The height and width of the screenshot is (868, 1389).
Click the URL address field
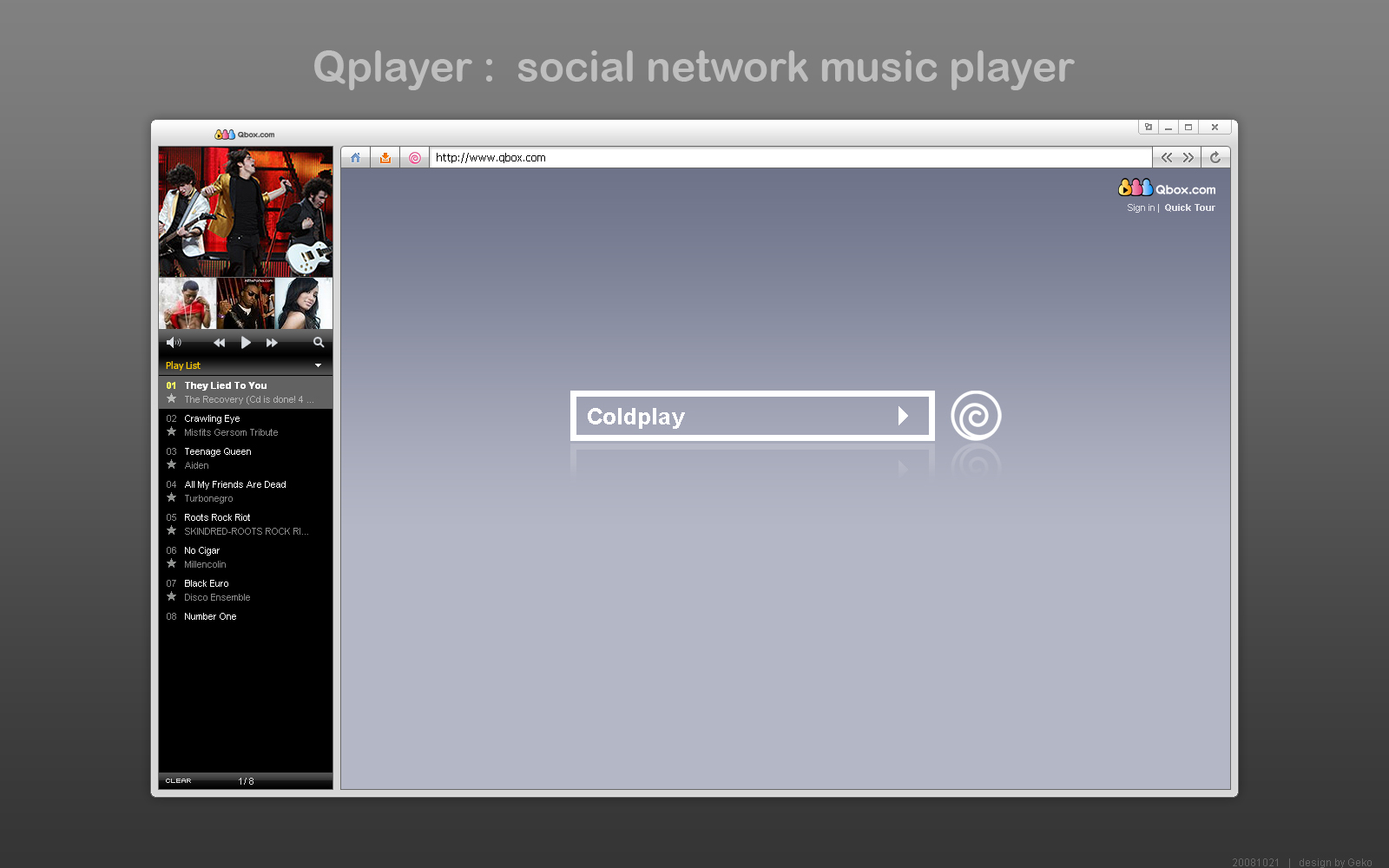point(791,158)
